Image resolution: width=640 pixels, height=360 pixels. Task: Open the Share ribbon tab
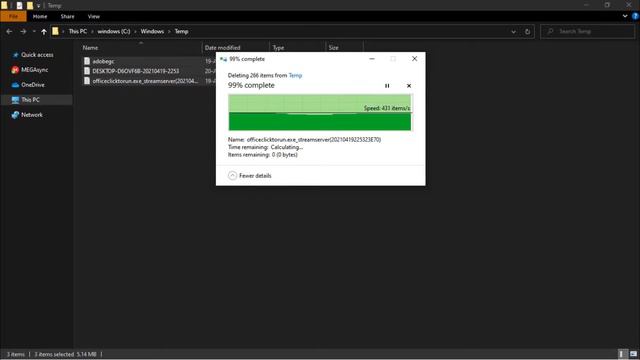click(x=67, y=16)
